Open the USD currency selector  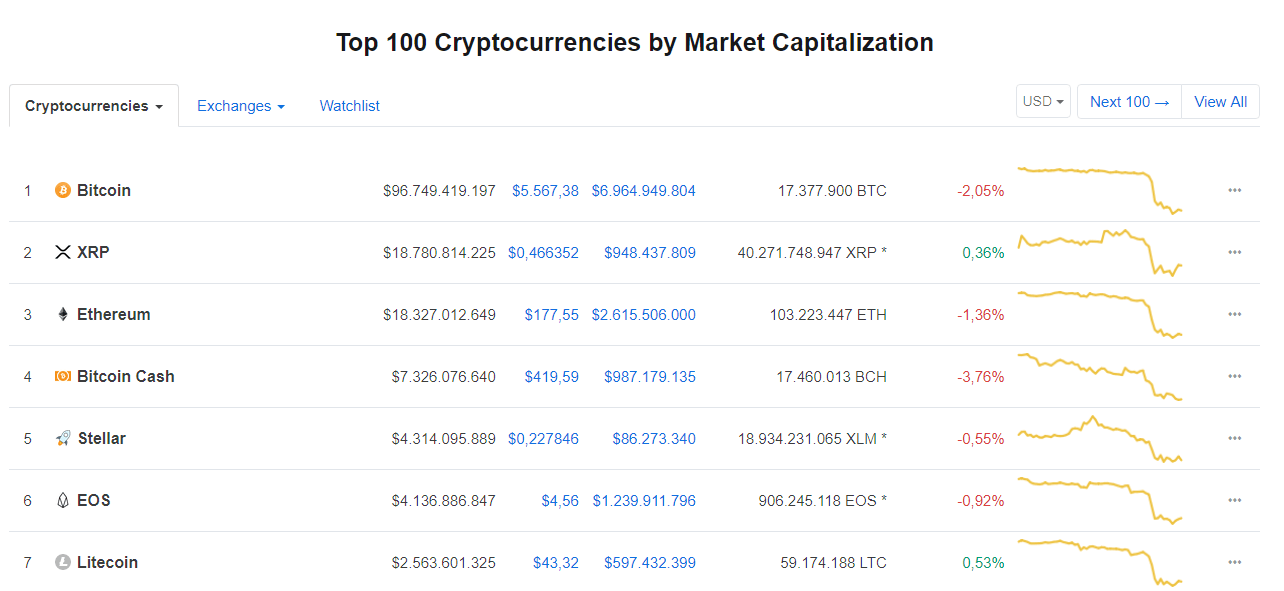point(1043,101)
